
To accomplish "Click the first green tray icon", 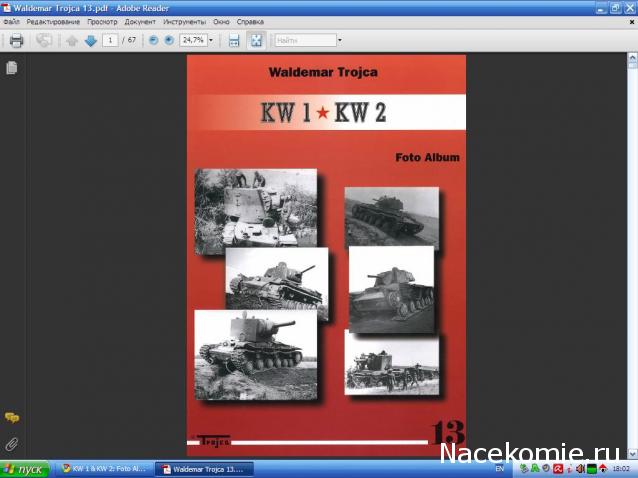I will 524,469.
